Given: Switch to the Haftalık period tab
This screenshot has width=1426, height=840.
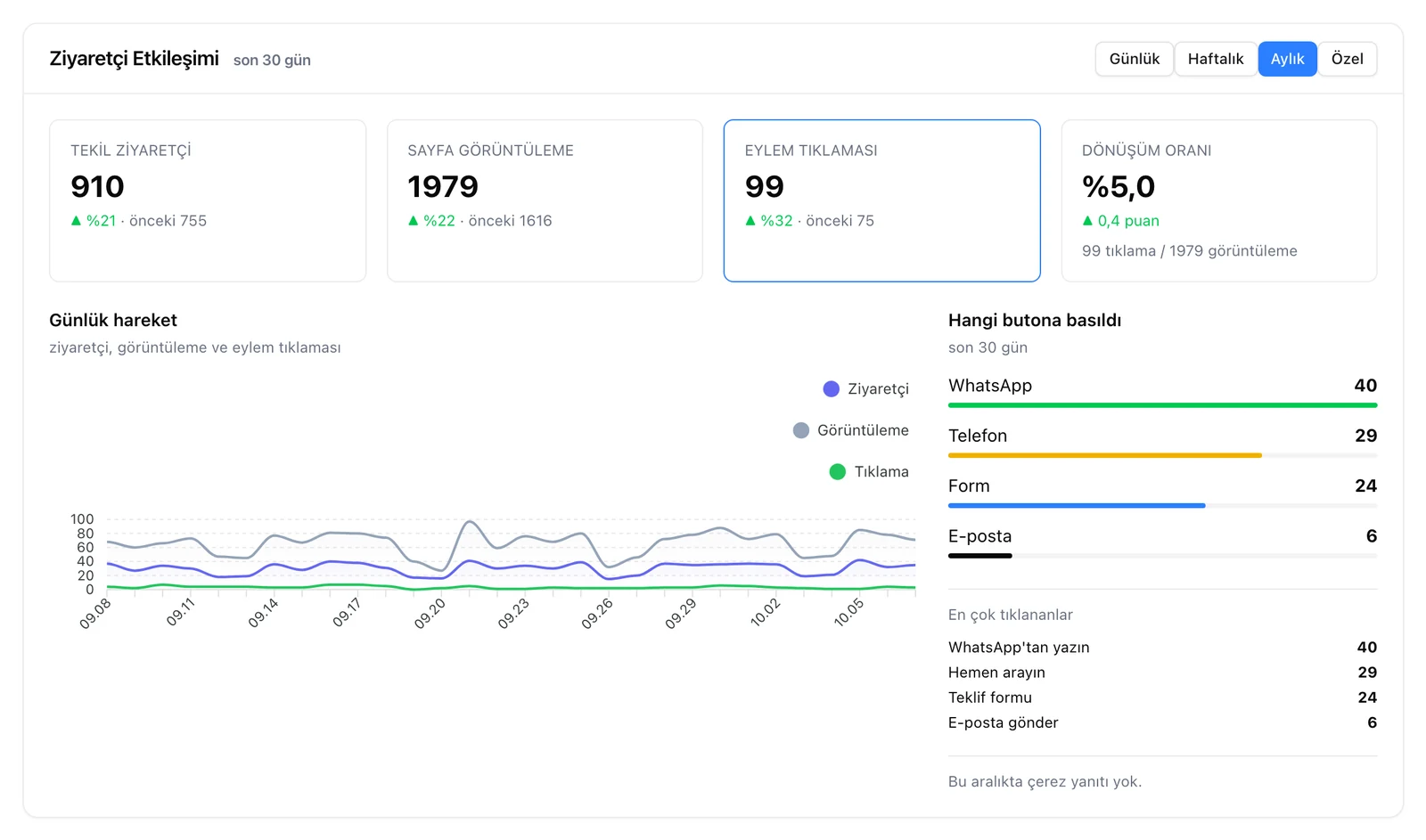Looking at the screenshot, I should (x=1216, y=59).
